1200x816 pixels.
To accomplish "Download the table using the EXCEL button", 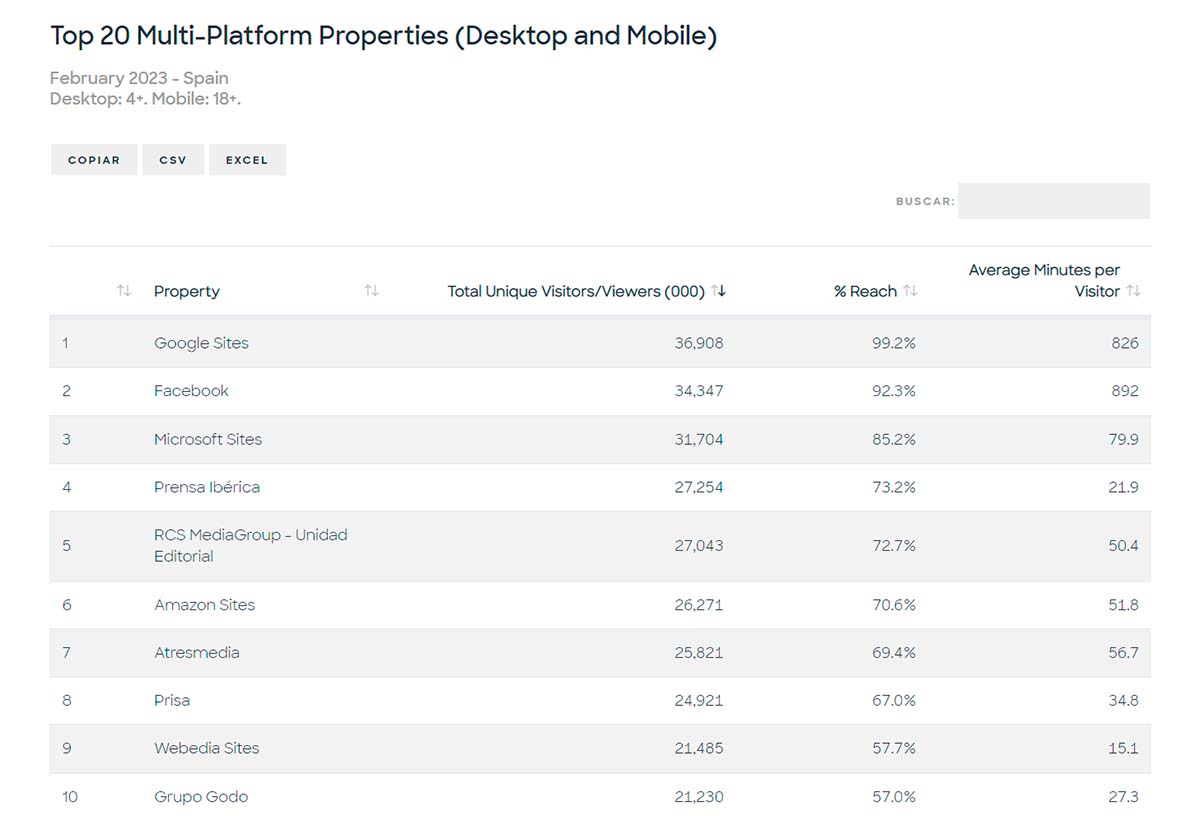I will [x=247, y=160].
